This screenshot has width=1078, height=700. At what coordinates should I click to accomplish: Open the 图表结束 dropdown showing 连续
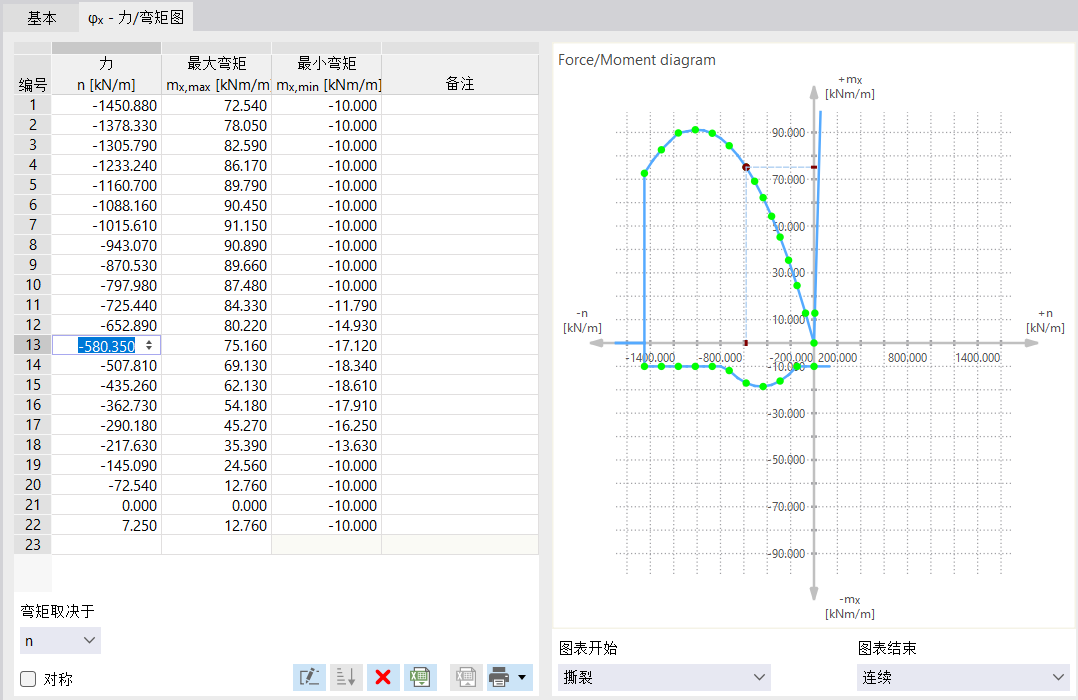click(963, 677)
